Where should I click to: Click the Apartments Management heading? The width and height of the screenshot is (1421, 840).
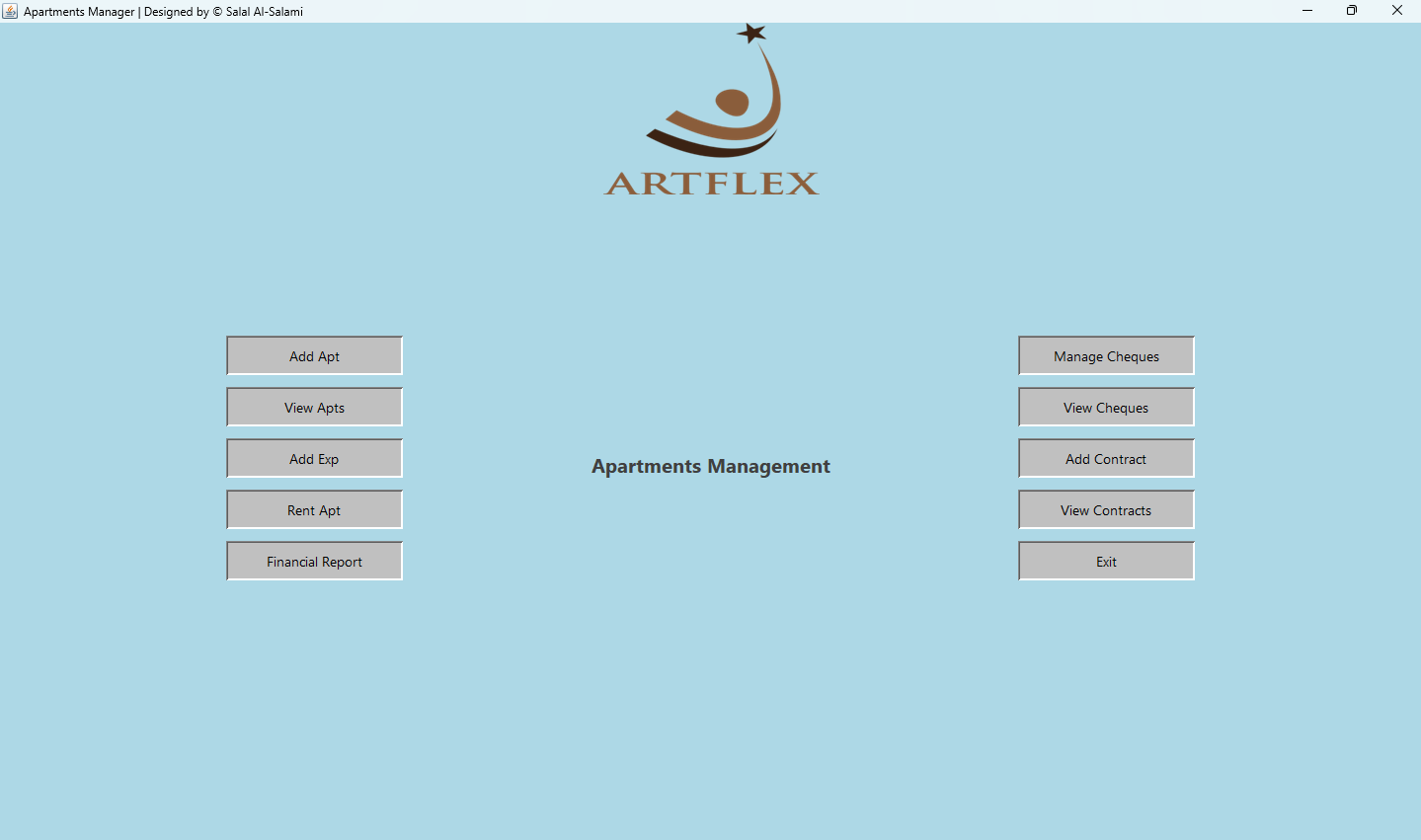coord(710,466)
